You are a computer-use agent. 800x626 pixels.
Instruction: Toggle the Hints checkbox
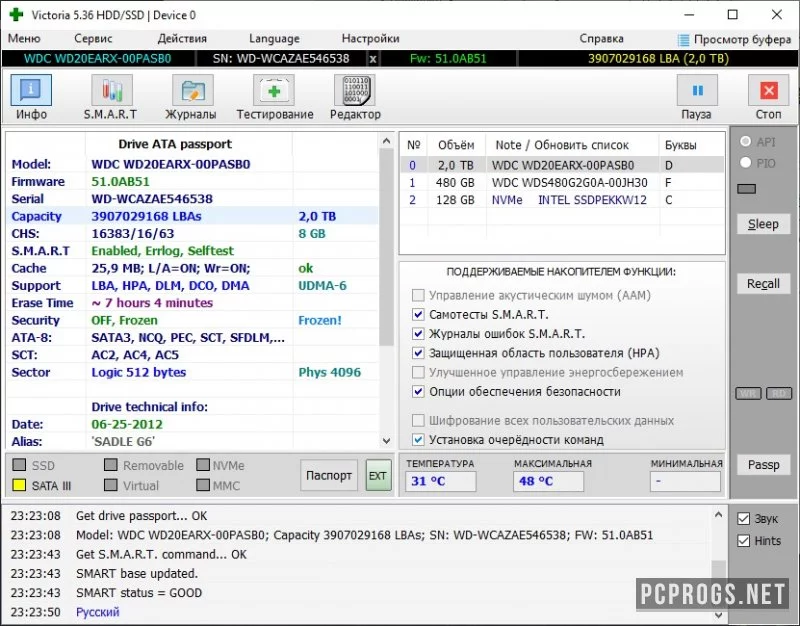743,541
